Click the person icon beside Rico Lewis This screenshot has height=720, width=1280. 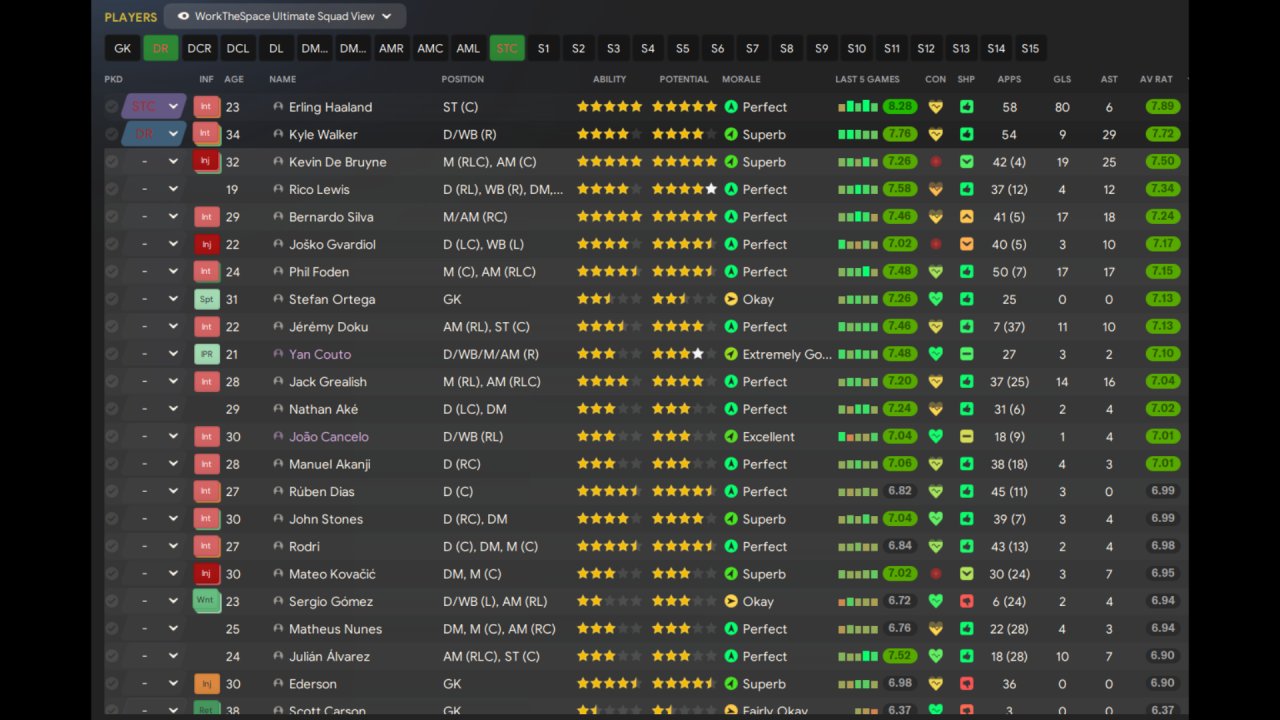278,189
